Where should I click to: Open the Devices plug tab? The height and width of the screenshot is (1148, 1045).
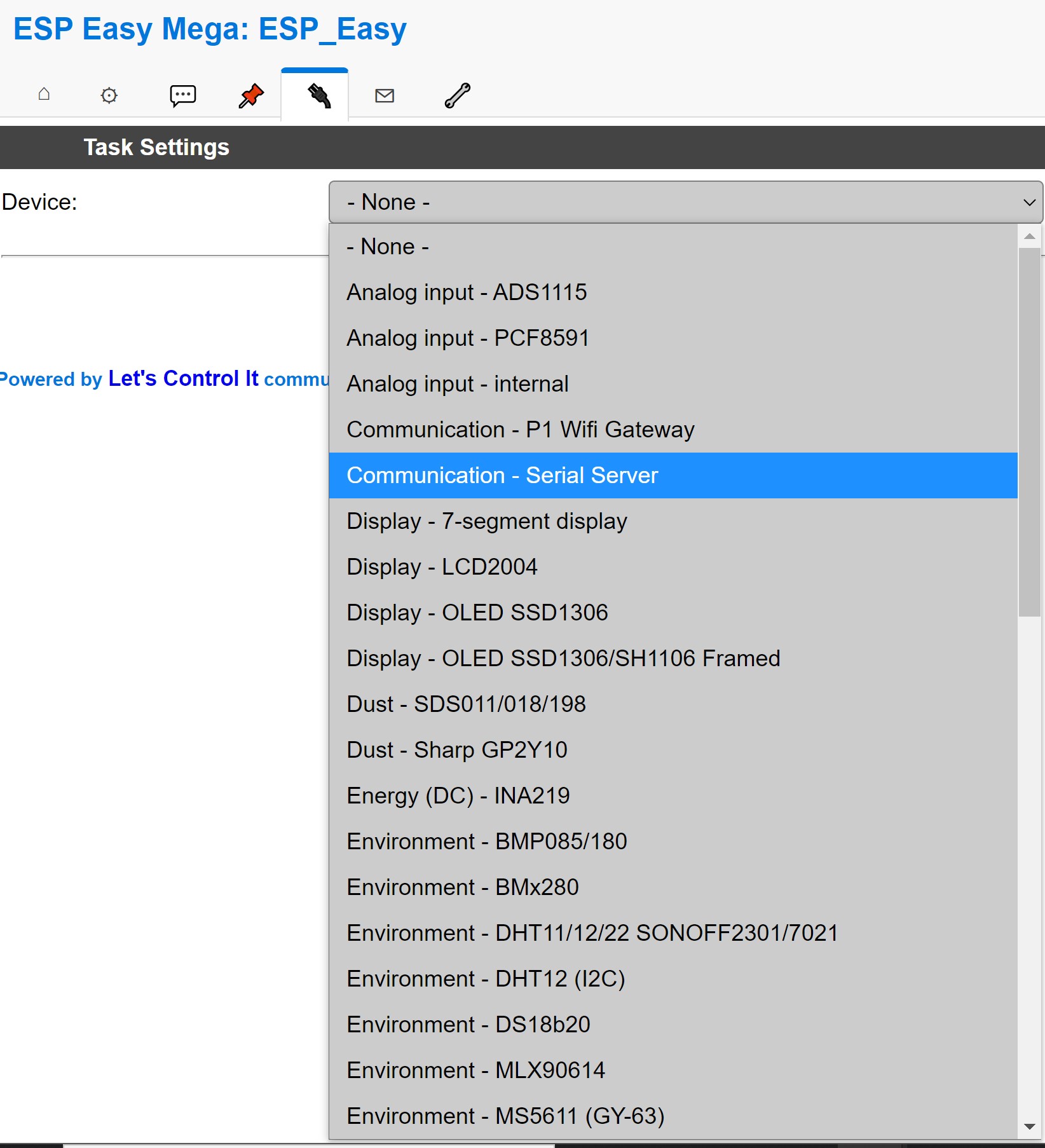(315, 95)
